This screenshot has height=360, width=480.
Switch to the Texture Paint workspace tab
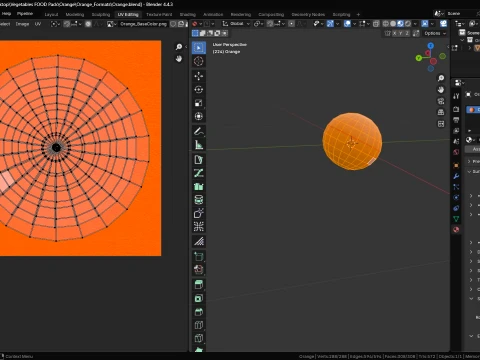click(159, 14)
